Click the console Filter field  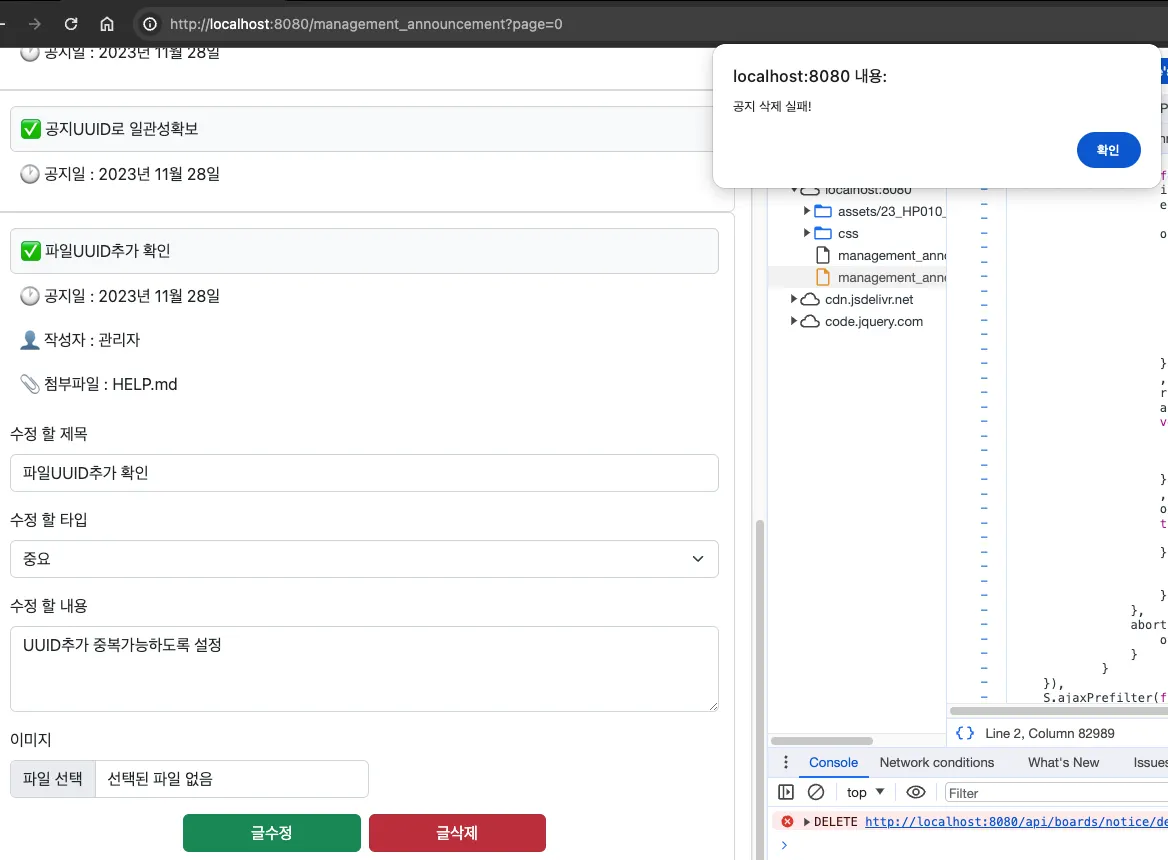point(1056,793)
